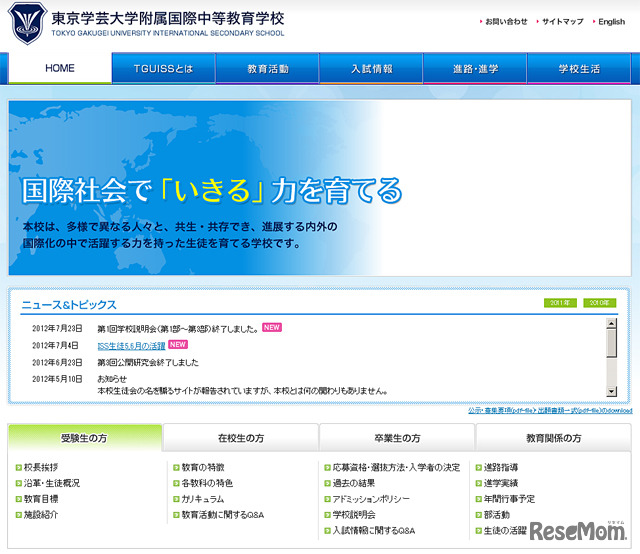
Task: Click the school crest logo
Action: [x=27, y=23]
